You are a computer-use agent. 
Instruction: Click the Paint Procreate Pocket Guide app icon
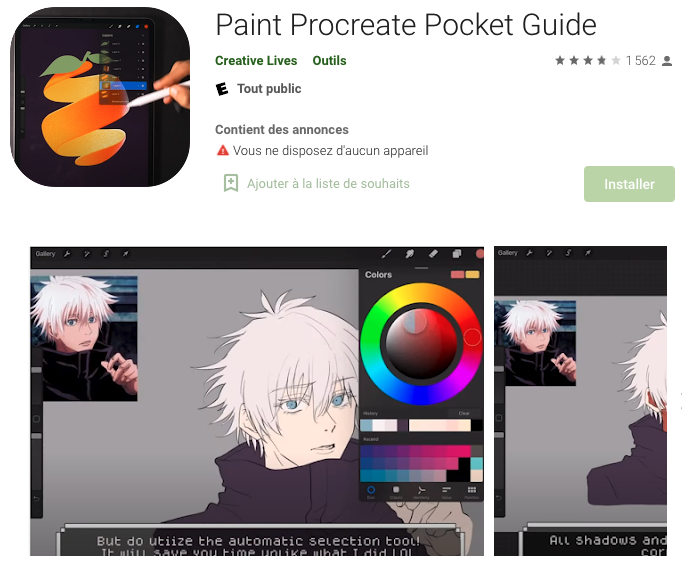tap(100, 97)
